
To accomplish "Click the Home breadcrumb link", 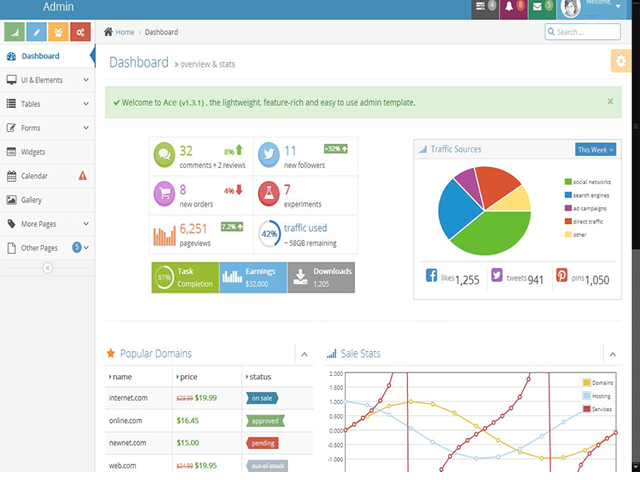I will tap(125, 32).
